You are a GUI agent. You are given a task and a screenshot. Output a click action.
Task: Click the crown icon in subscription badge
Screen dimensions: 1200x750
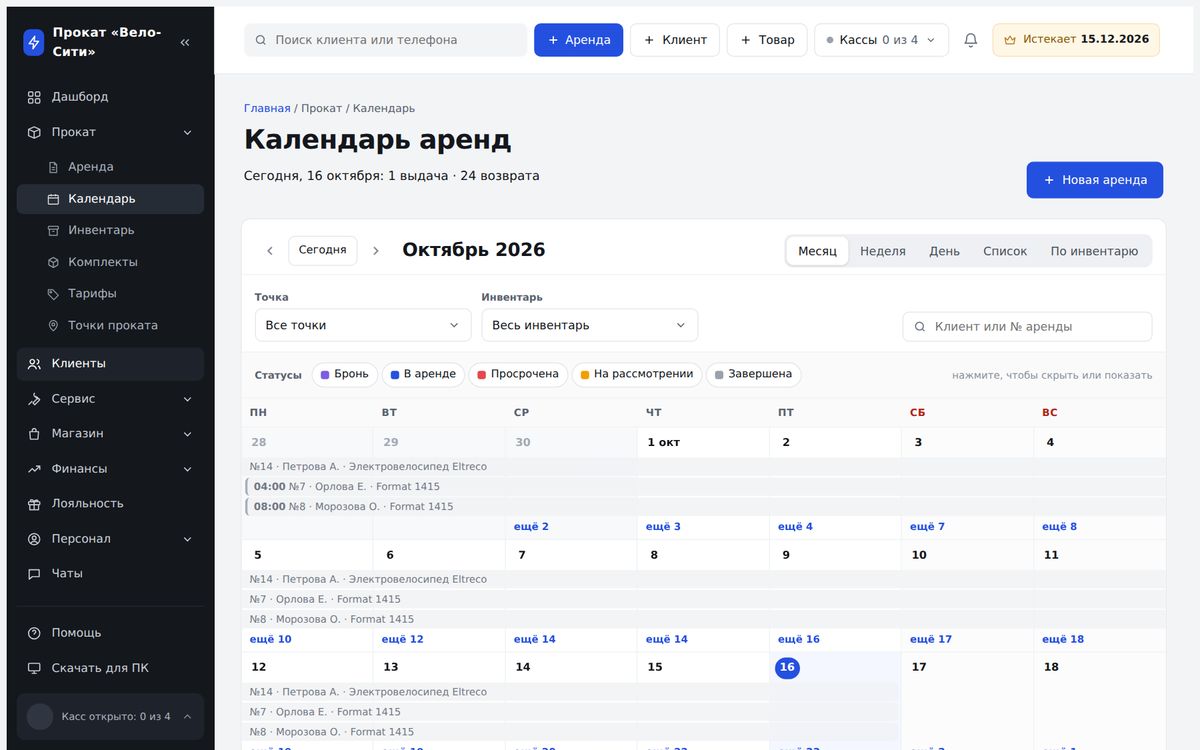[x=1010, y=40]
